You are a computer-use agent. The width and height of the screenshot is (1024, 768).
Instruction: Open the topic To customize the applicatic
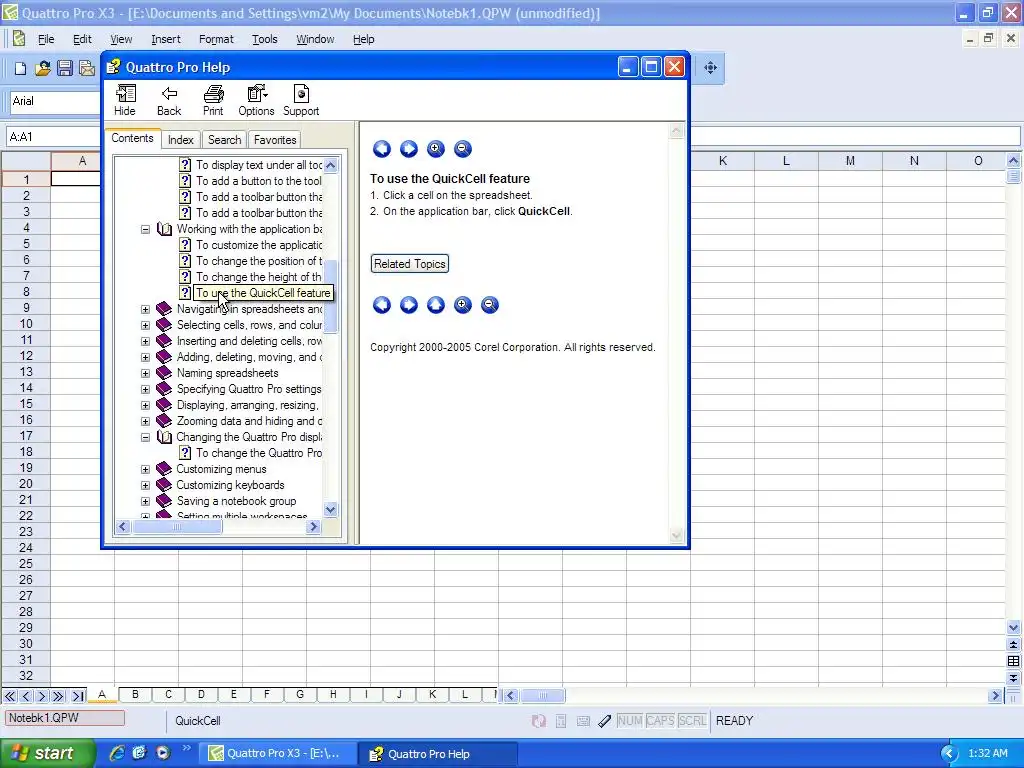259,245
